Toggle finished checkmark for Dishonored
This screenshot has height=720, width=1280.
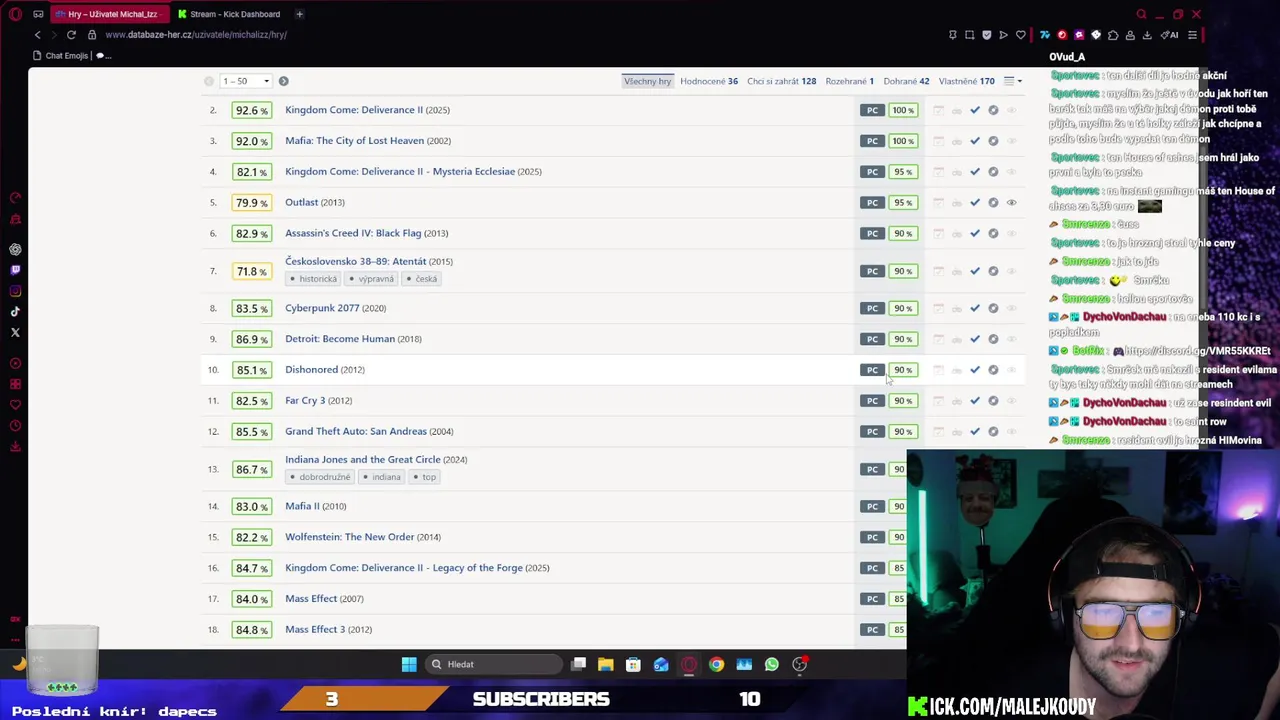tap(975, 370)
